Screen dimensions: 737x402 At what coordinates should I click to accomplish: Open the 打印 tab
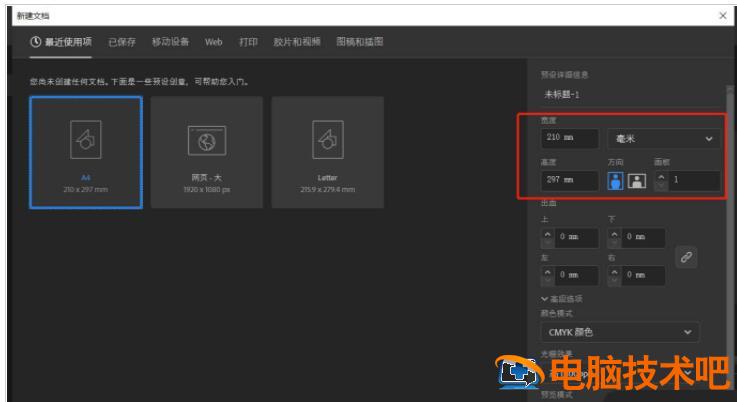coord(248,42)
